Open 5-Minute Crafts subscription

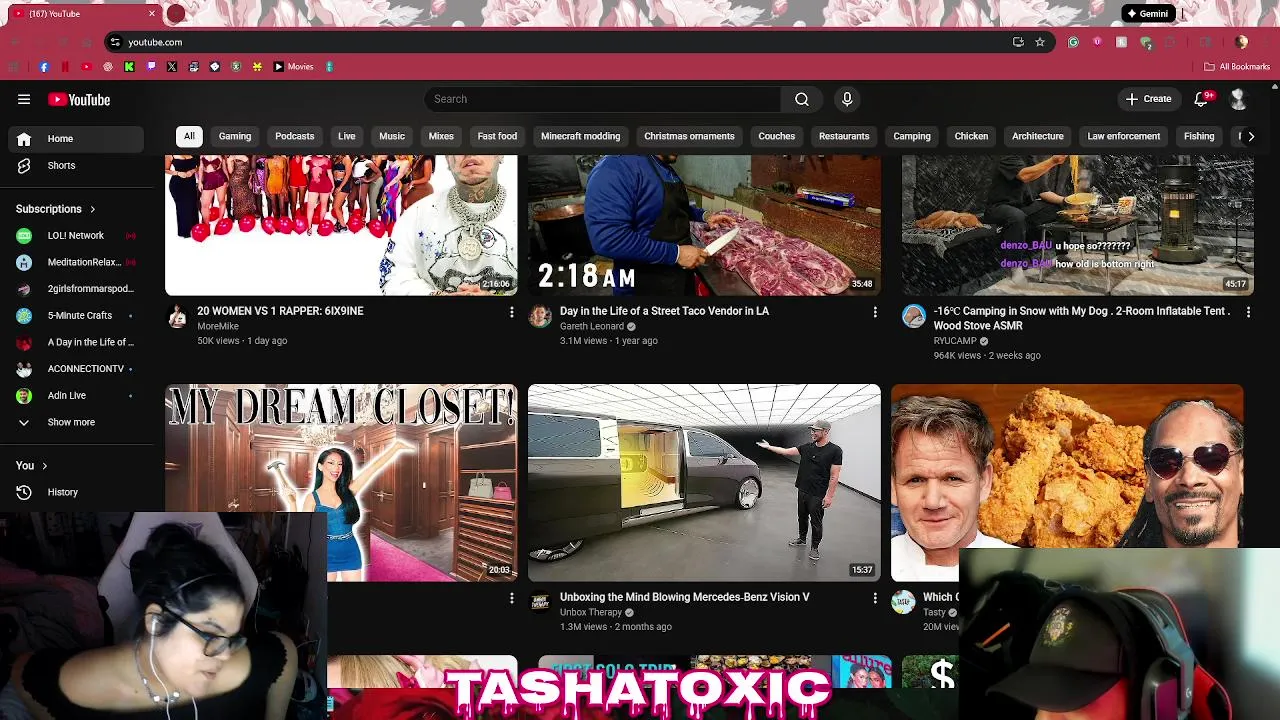(76, 316)
